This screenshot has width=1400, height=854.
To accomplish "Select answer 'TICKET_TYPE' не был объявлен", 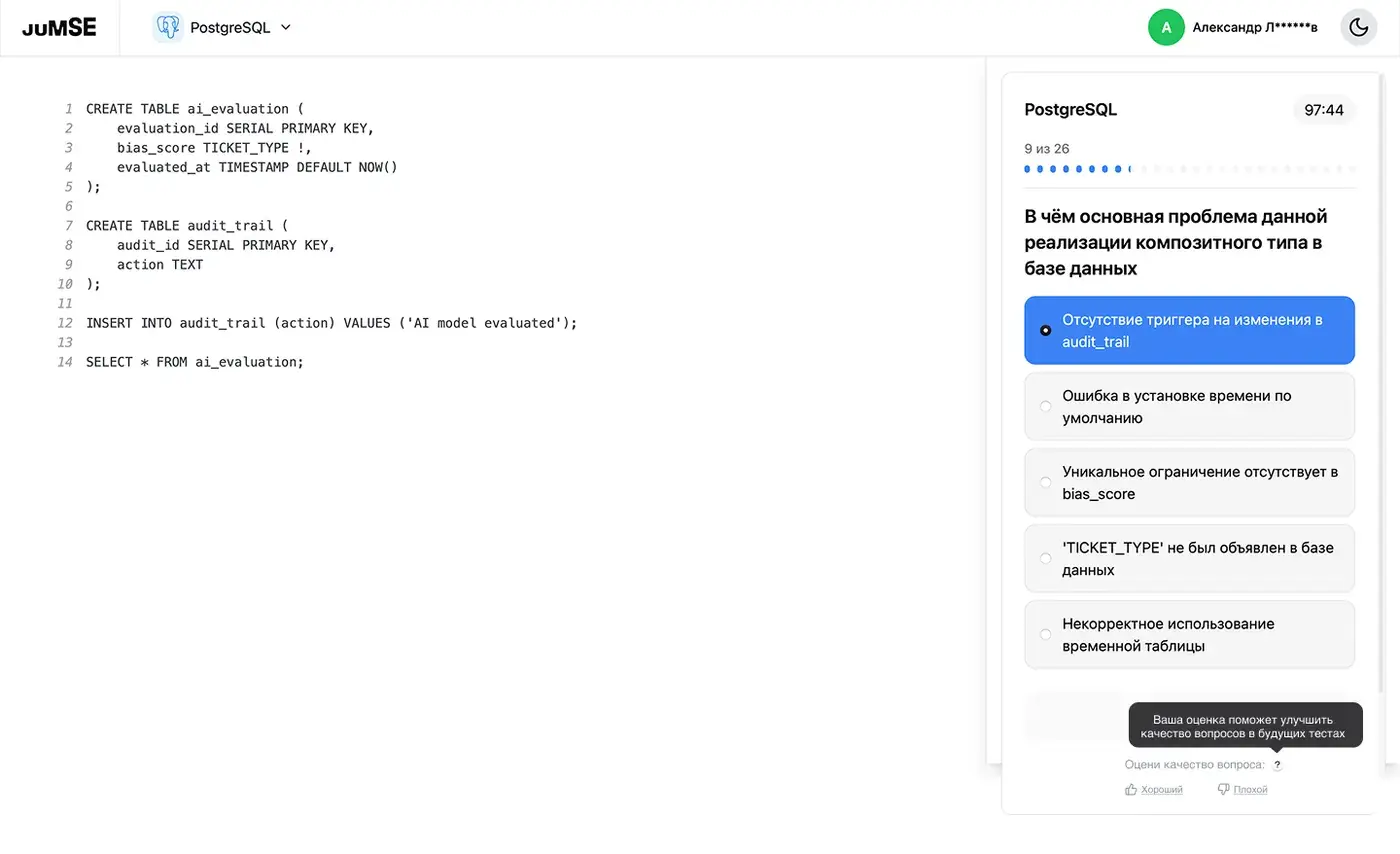I will point(1189,558).
